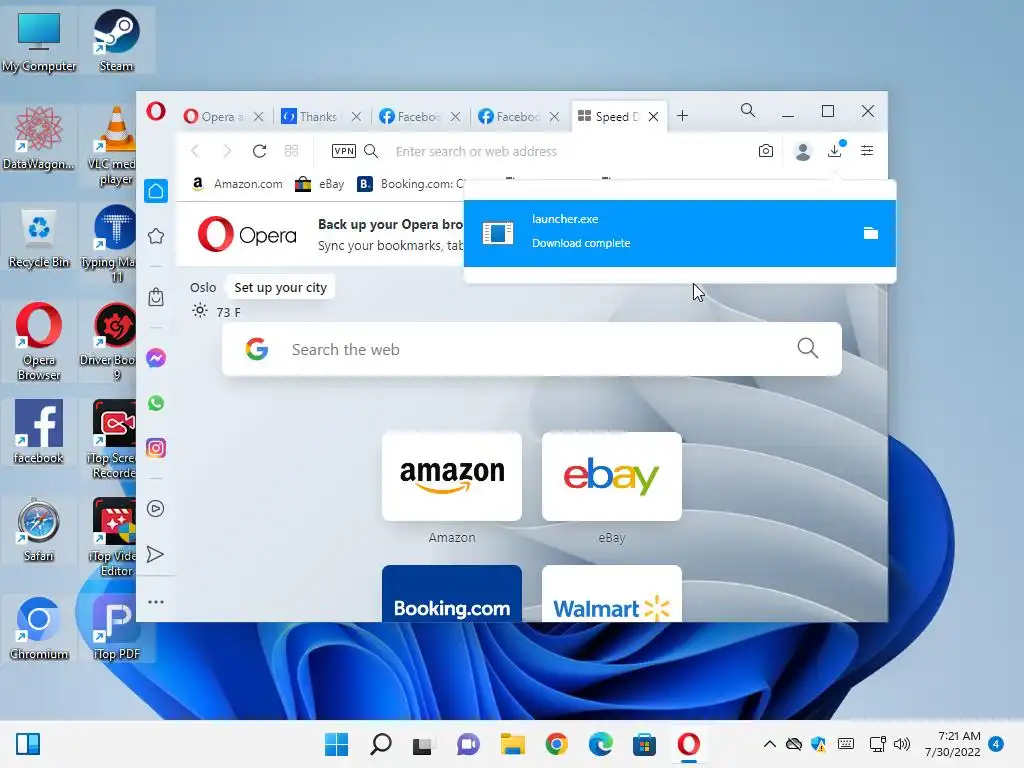Search tabs with the magnifier icon
The image size is (1024, 768).
click(748, 110)
